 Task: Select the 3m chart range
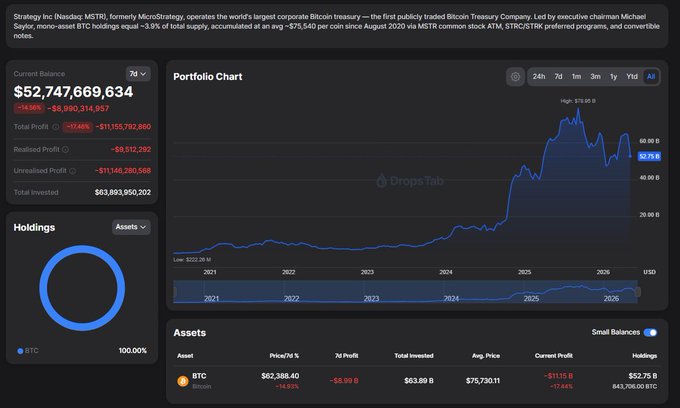coord(595,77)
